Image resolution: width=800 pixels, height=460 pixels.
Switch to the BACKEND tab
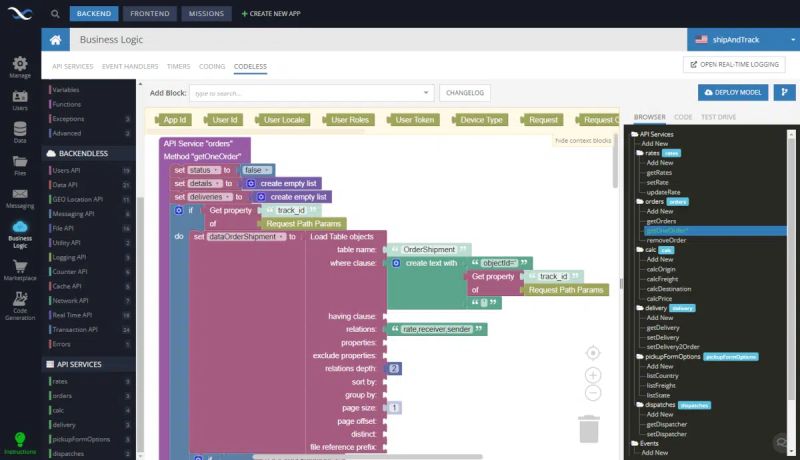(x=94, y=14)
